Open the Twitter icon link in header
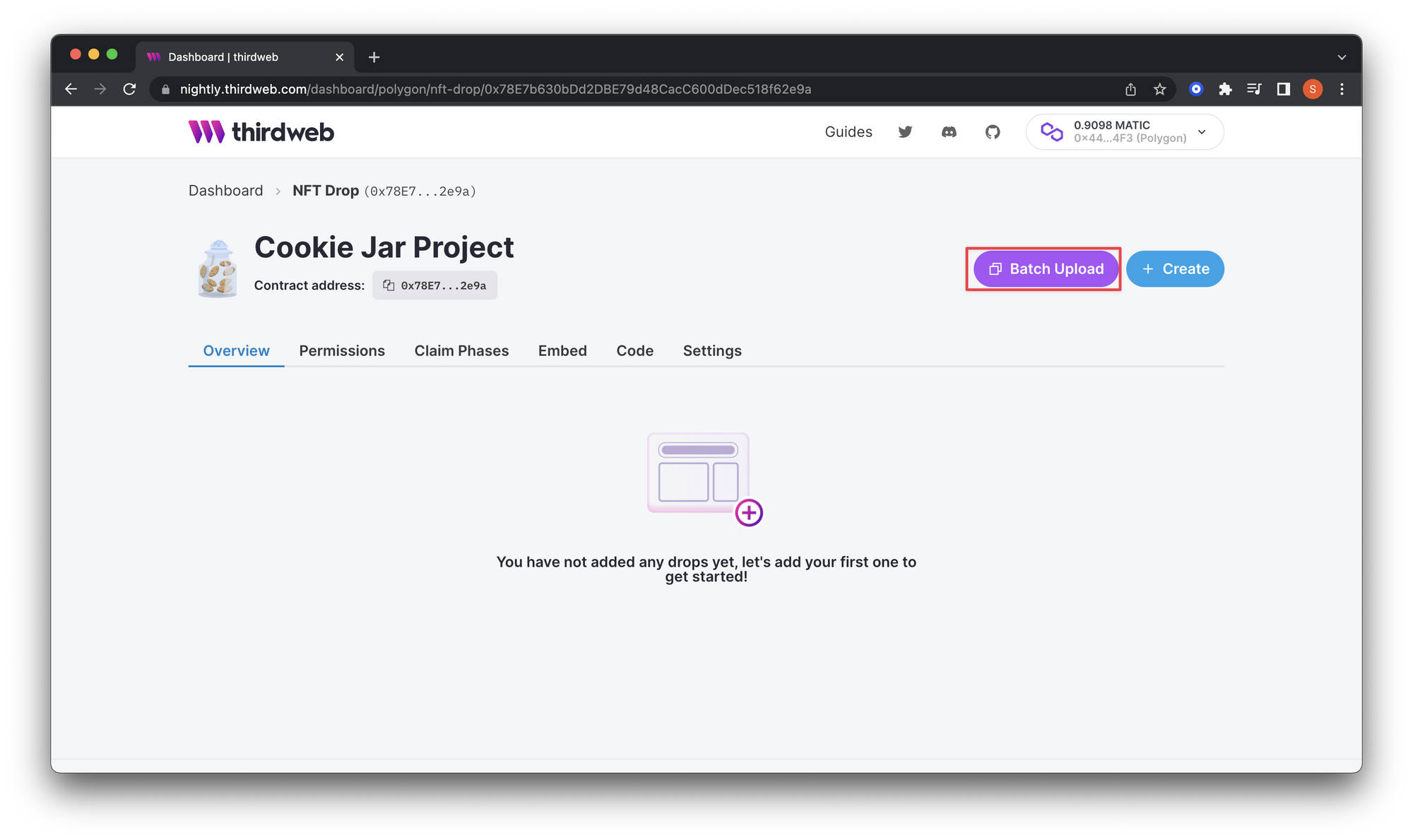The width and height of the screenshot is (1413, 840). point(905,132)
